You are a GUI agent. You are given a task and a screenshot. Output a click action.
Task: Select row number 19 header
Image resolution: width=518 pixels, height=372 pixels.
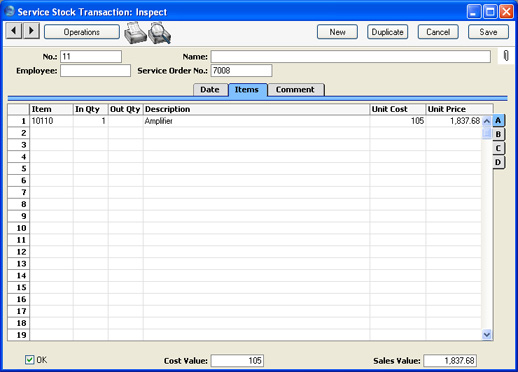[19, 335]
